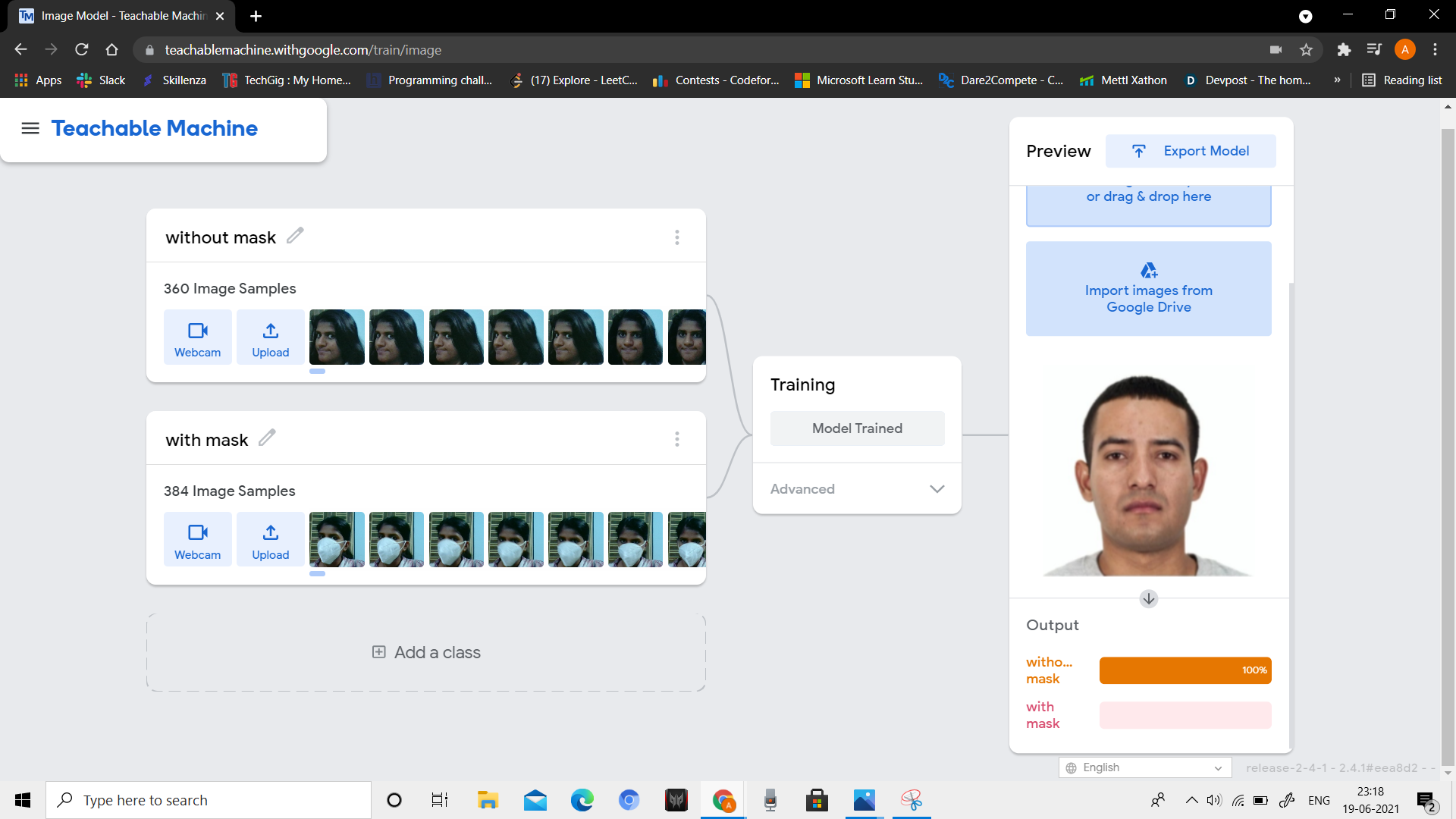Edit the 'with mask' class name pencil
Screen dimensions: 1456x819
pyautogui.click(x=267, y=438)
